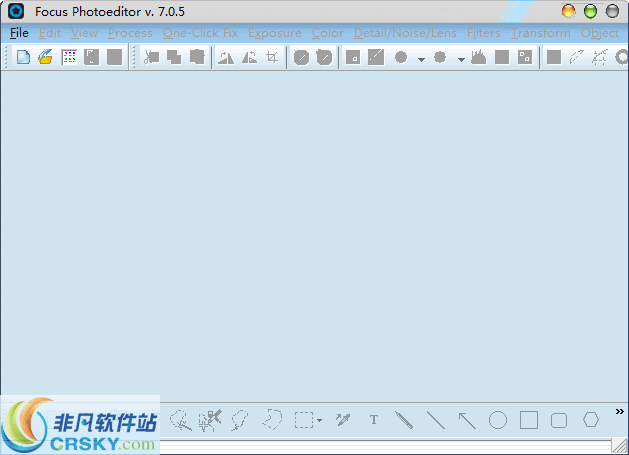This screenshot has width=629, height=455.
Task: Select the Arrow drawing tool
Action: [x=467, y=420]
